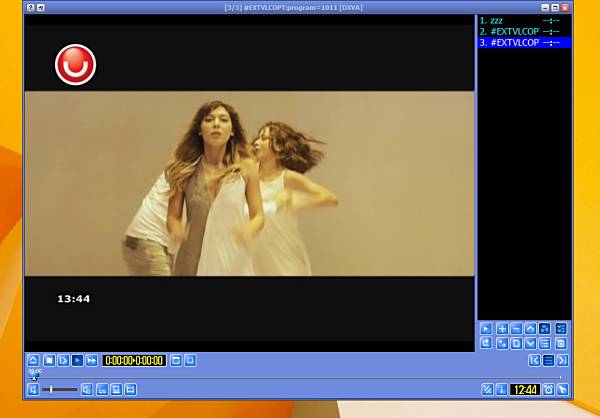Viewport: 600px width, 418px height.
Task: Toggle shuffle mode in the playlist panel
Action: (x=545, y=328)
